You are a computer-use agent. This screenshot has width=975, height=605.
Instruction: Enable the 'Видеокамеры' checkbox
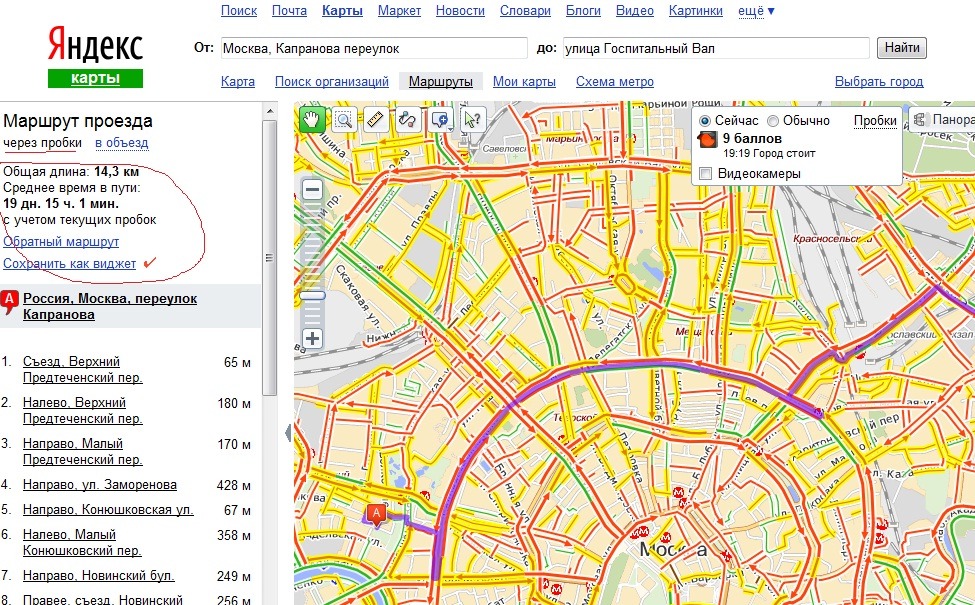click(706, 174)
